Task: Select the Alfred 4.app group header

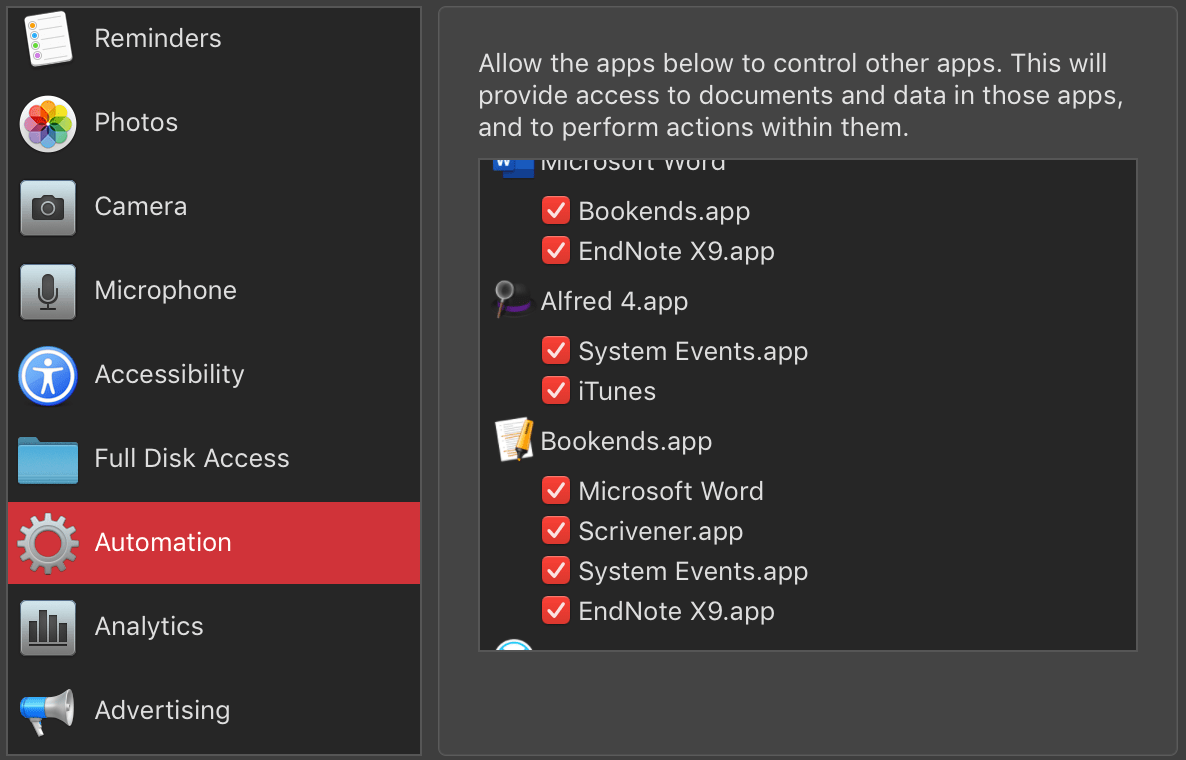Action: 614,301
